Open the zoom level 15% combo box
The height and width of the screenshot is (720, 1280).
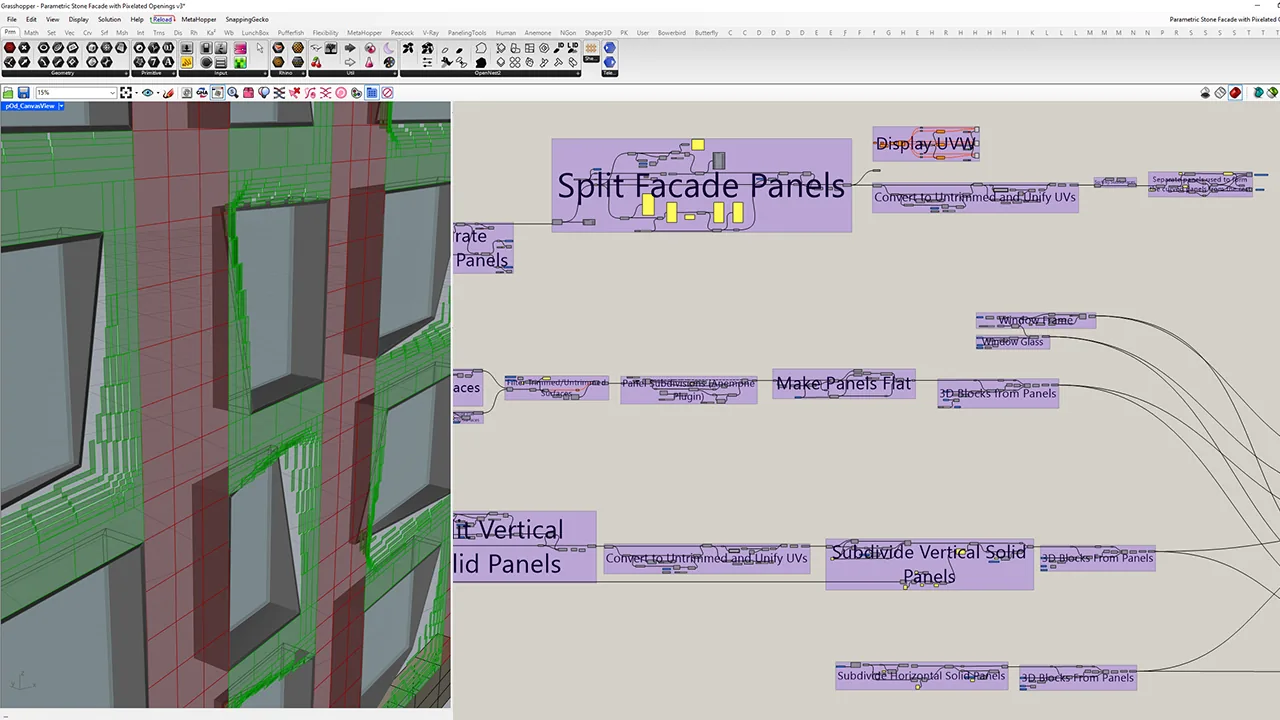[x=76, y=93]
